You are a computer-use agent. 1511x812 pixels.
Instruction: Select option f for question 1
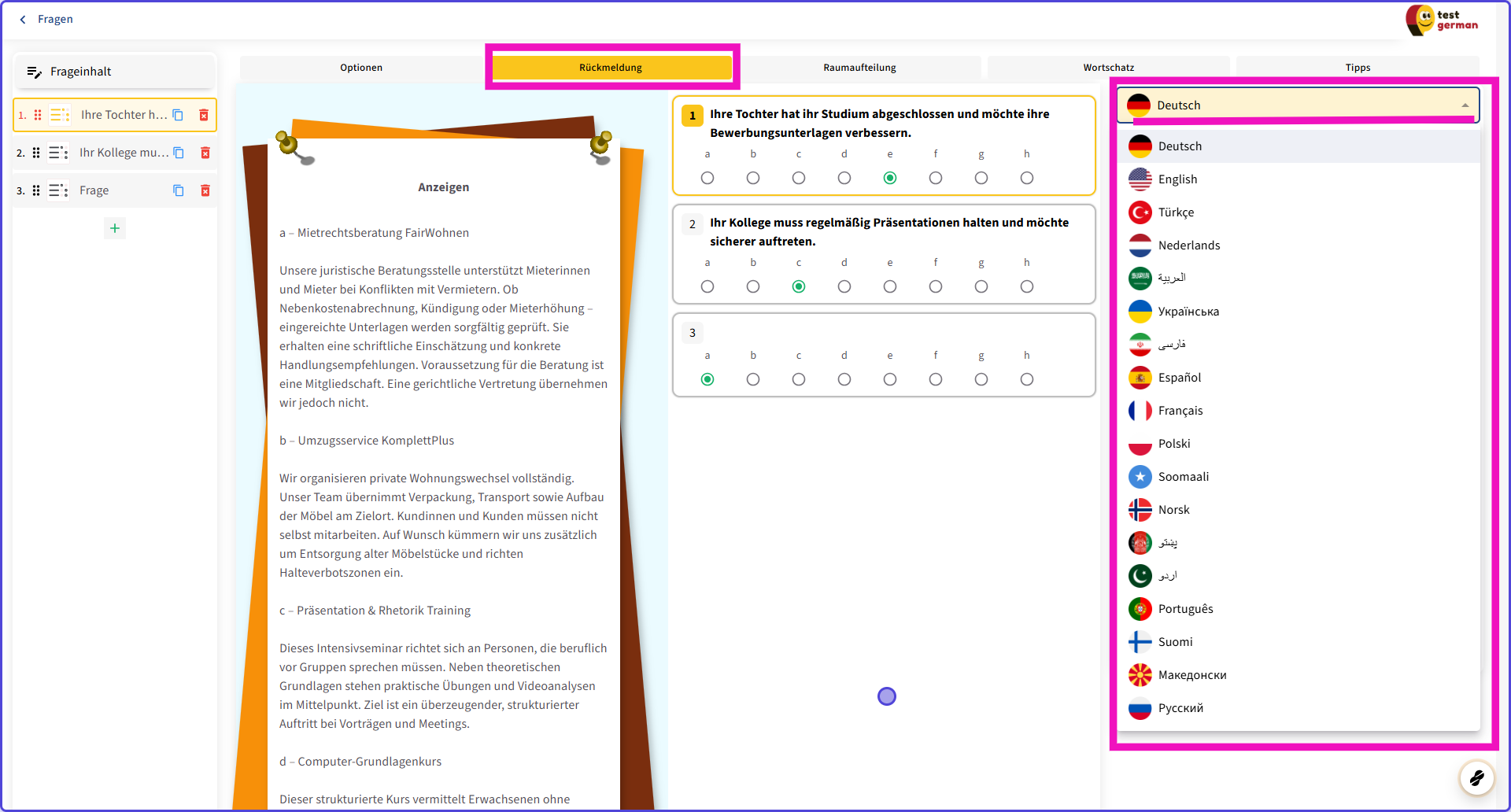point(935,178)
